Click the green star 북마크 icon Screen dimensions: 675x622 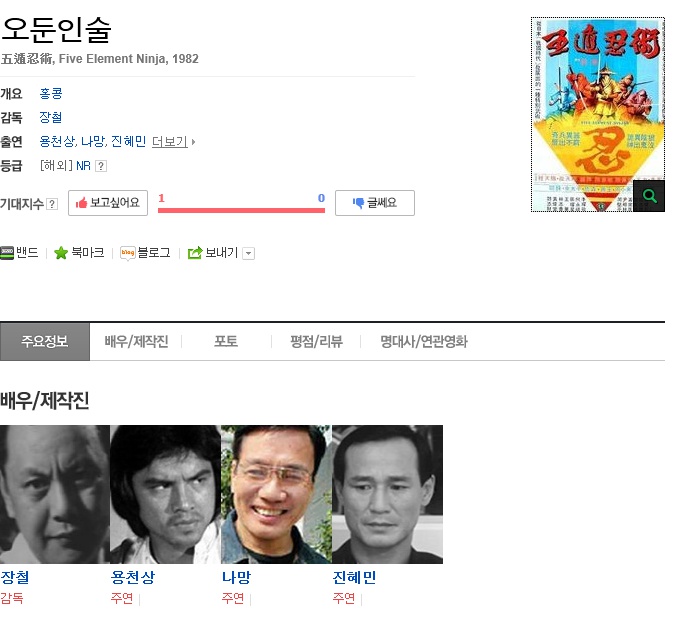click(61, 253)
